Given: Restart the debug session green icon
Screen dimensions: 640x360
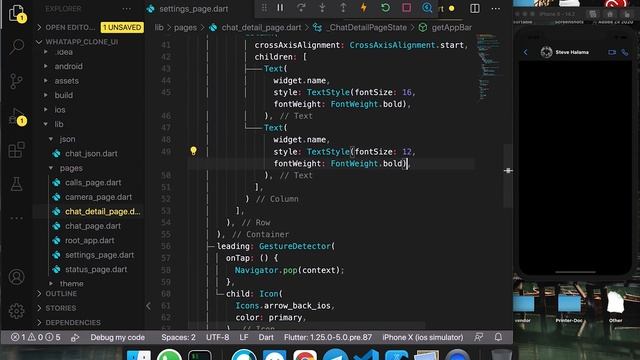Looking at the screenshot, I should (385, 8).
